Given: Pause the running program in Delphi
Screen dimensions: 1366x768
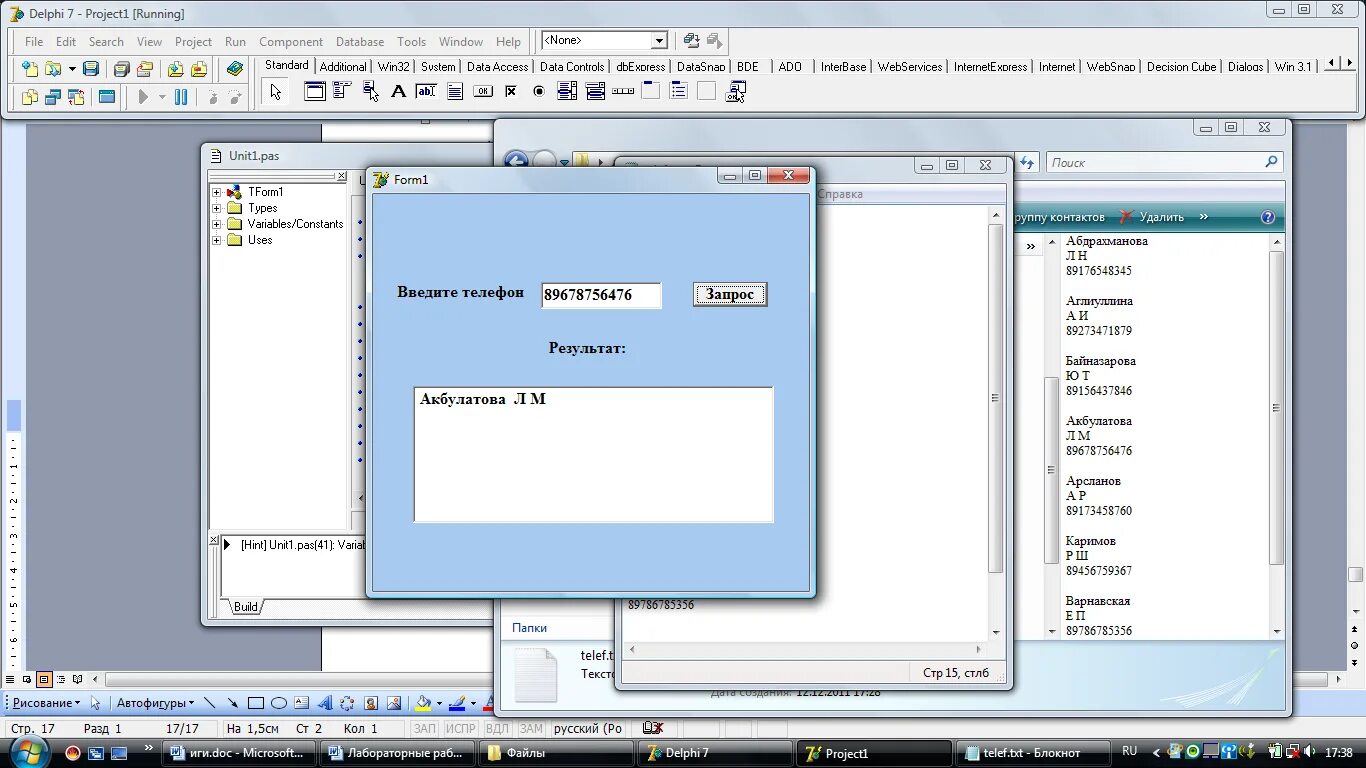Looking at the screenshot, I should click(181, 97).
